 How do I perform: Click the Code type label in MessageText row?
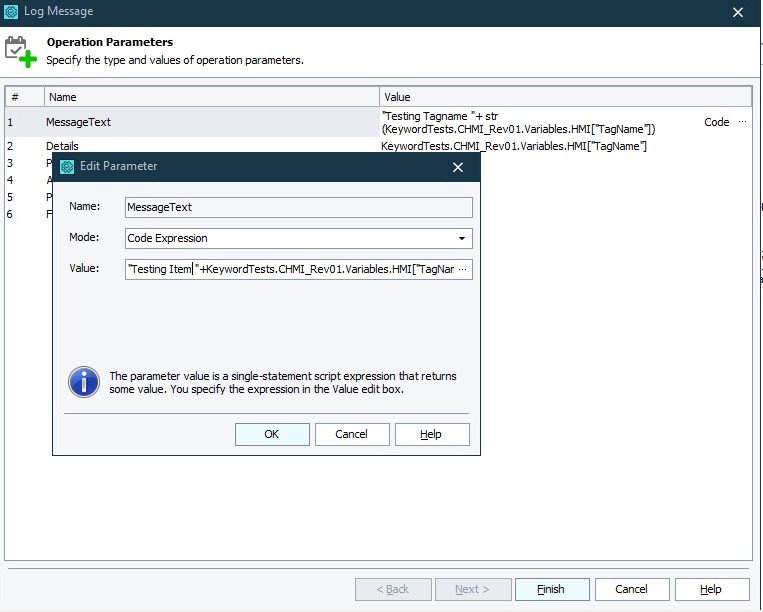coord(716,122)
